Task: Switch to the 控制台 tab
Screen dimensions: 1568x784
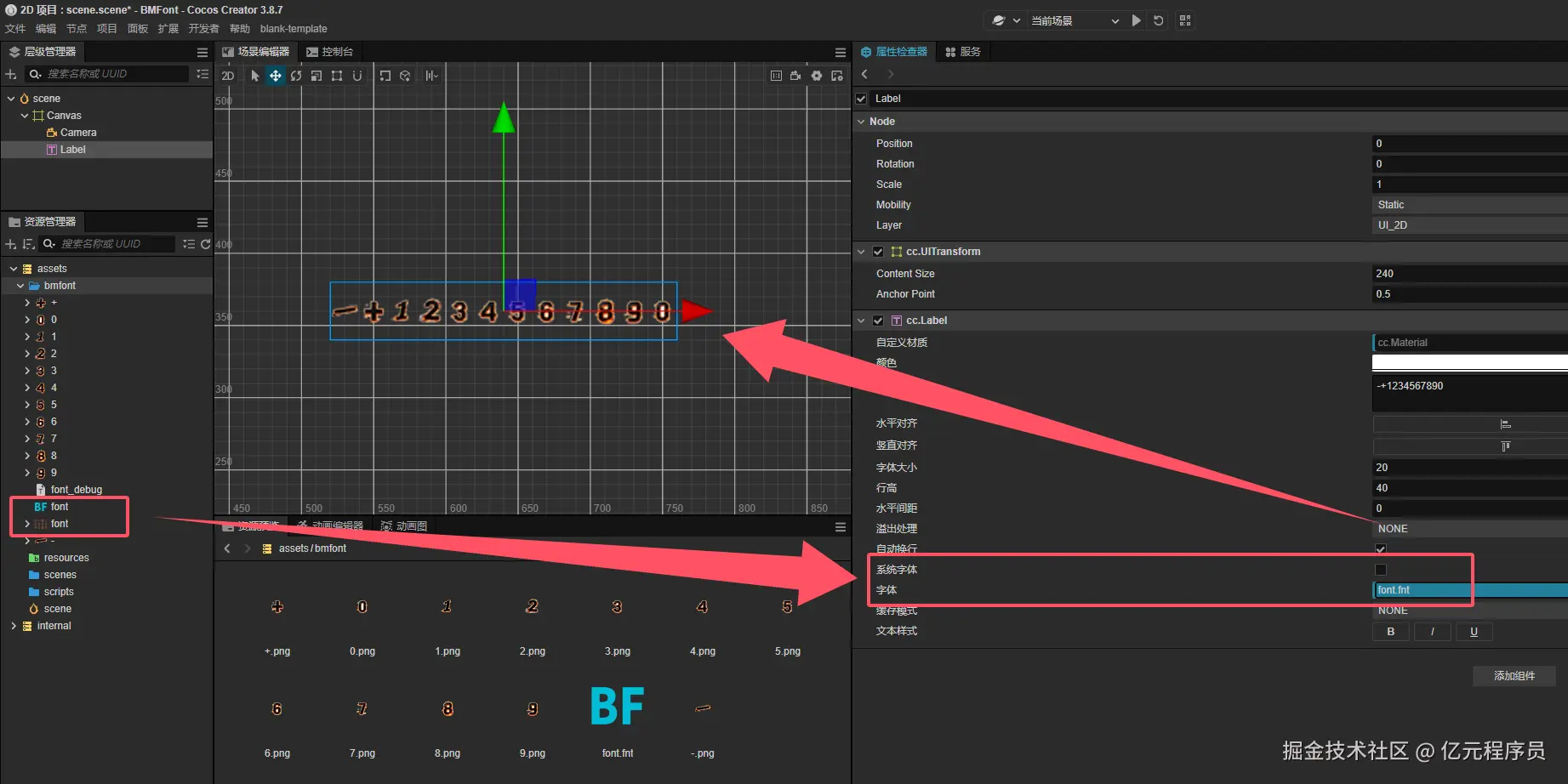Action: click(330, 52)
